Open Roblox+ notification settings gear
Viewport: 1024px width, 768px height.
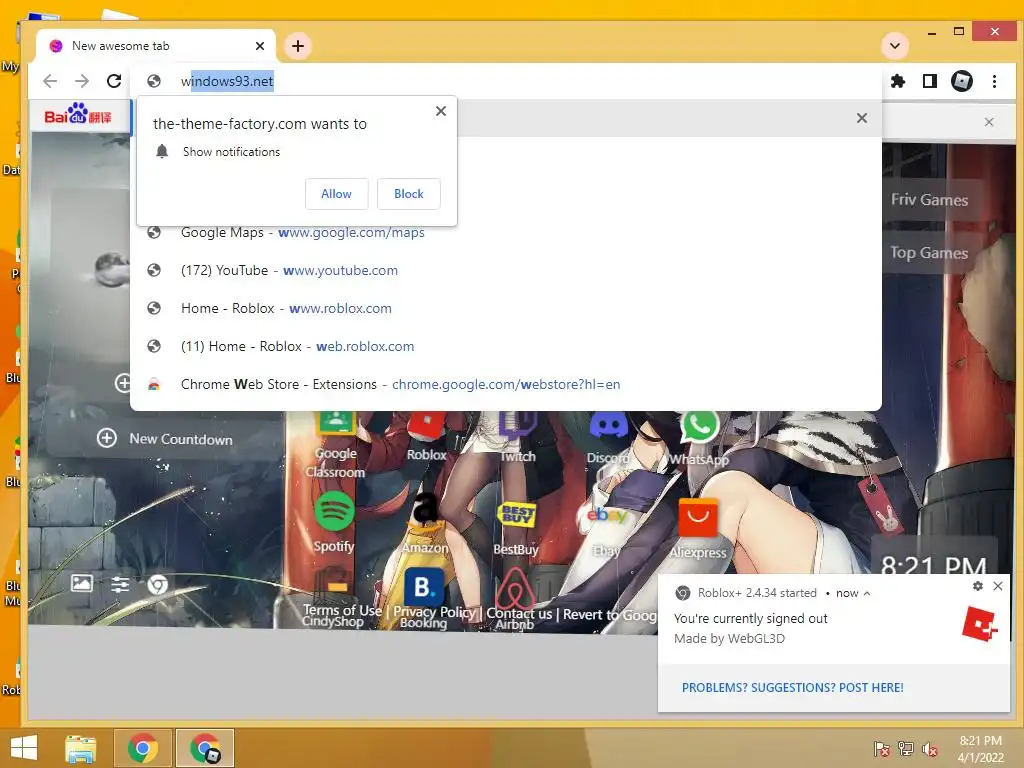click(978, 586)
